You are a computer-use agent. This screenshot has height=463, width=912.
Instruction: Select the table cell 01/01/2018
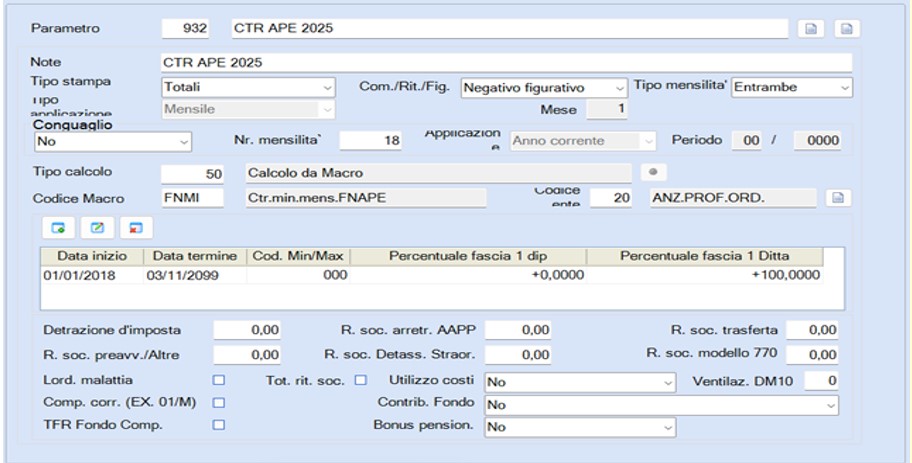click(92, 275)
